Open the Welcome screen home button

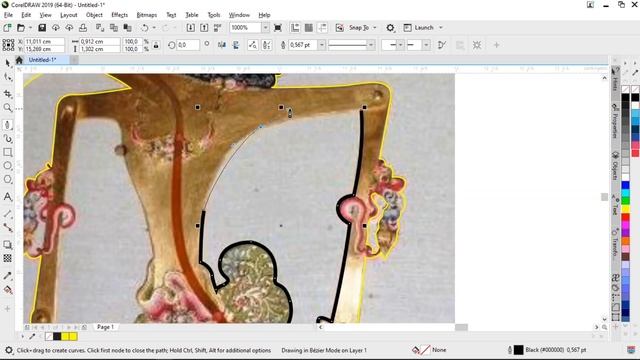coord(19,60)
